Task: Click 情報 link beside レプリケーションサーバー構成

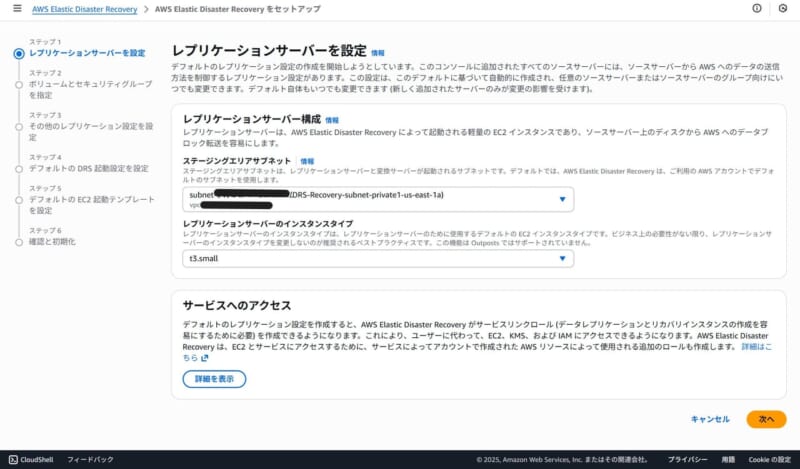Action: tap(332, 119)
